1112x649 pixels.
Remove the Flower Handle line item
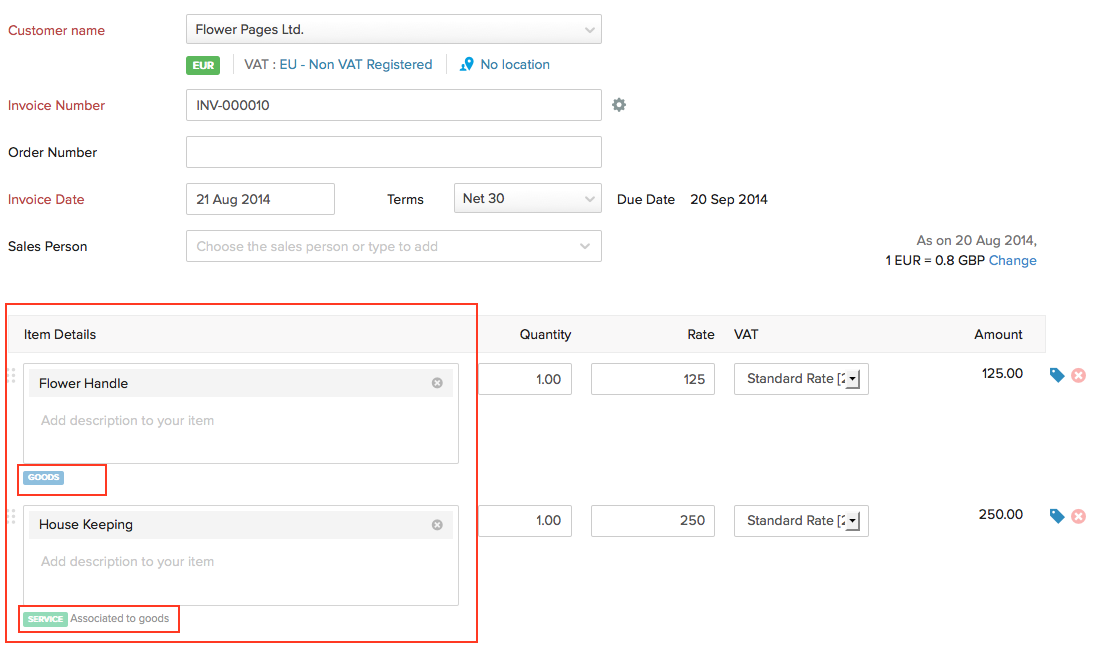click(1079, 376)
